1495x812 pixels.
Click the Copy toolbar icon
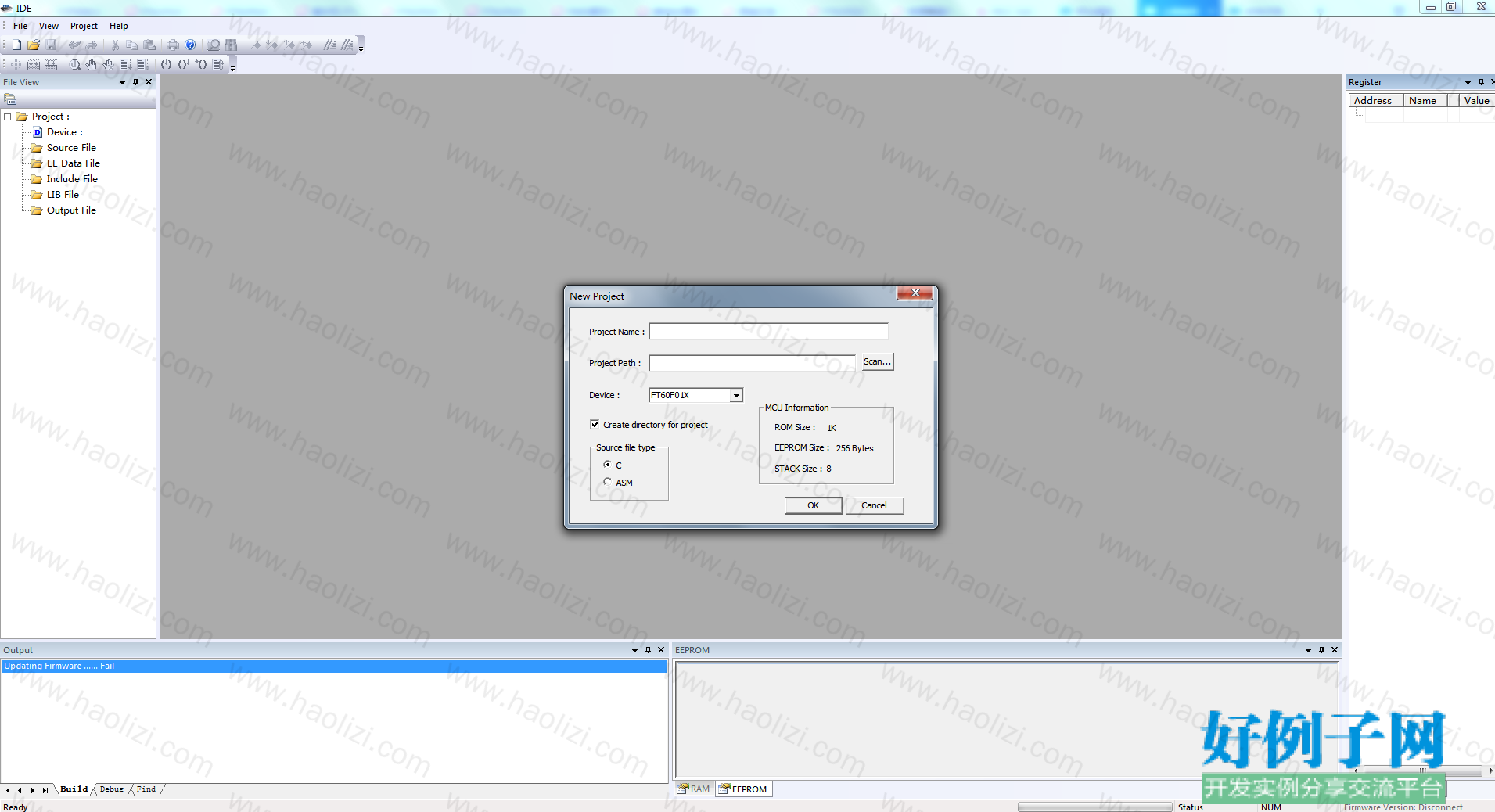tap(132, 45)
